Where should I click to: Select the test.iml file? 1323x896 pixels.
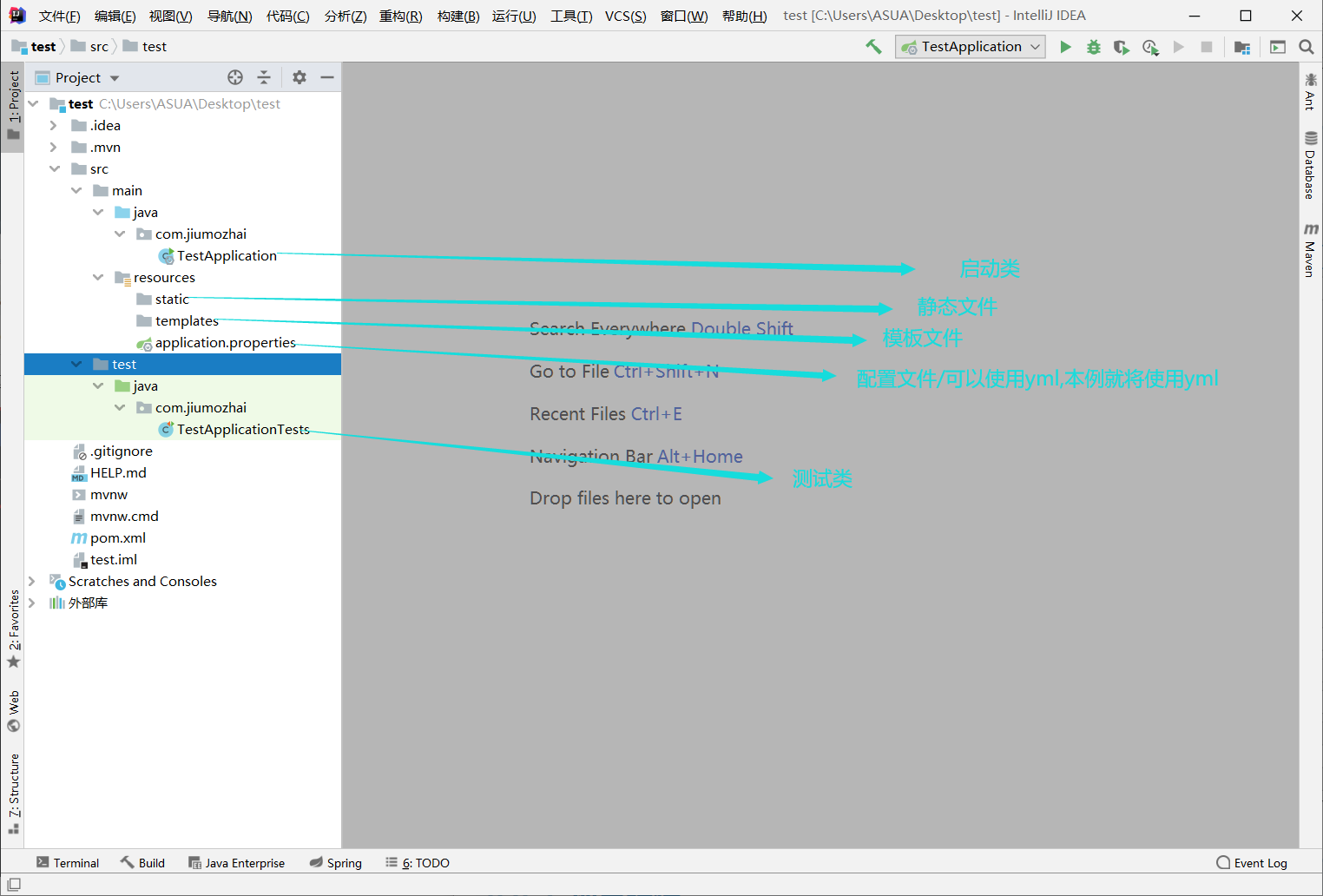[x=114, y=560]
